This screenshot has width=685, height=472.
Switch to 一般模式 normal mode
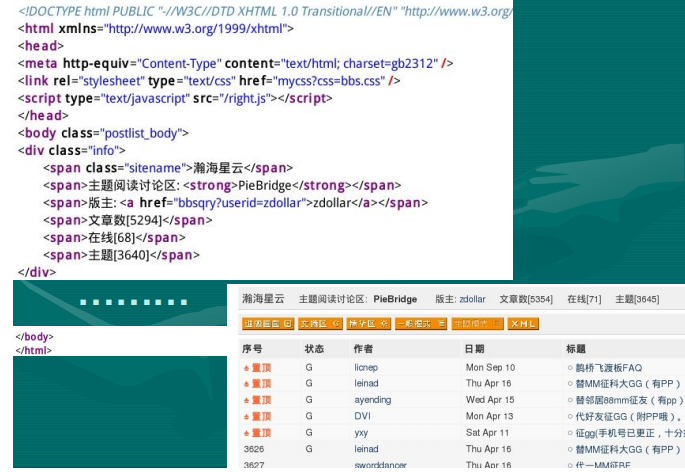coord(421,324)
